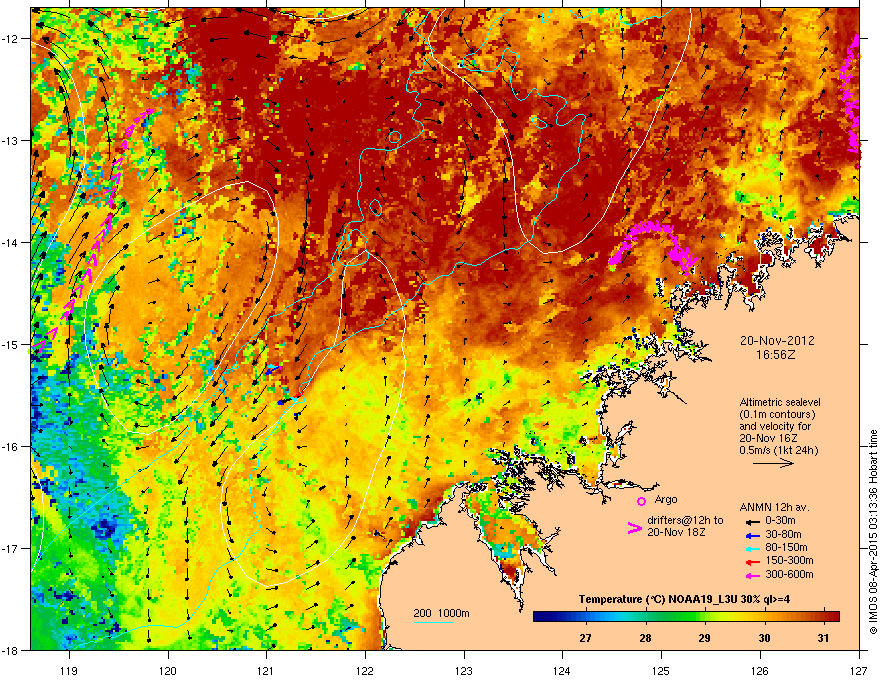Click the '300-600m' depth label
The height and width of the screenshot is (680, 880).
789,575
